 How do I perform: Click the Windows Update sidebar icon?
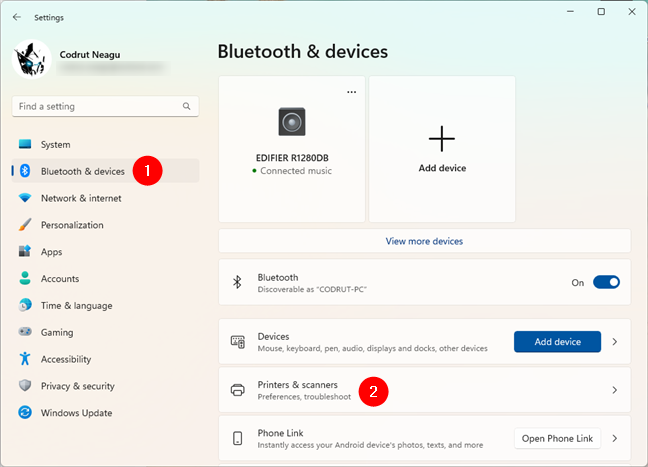(25, 412)
